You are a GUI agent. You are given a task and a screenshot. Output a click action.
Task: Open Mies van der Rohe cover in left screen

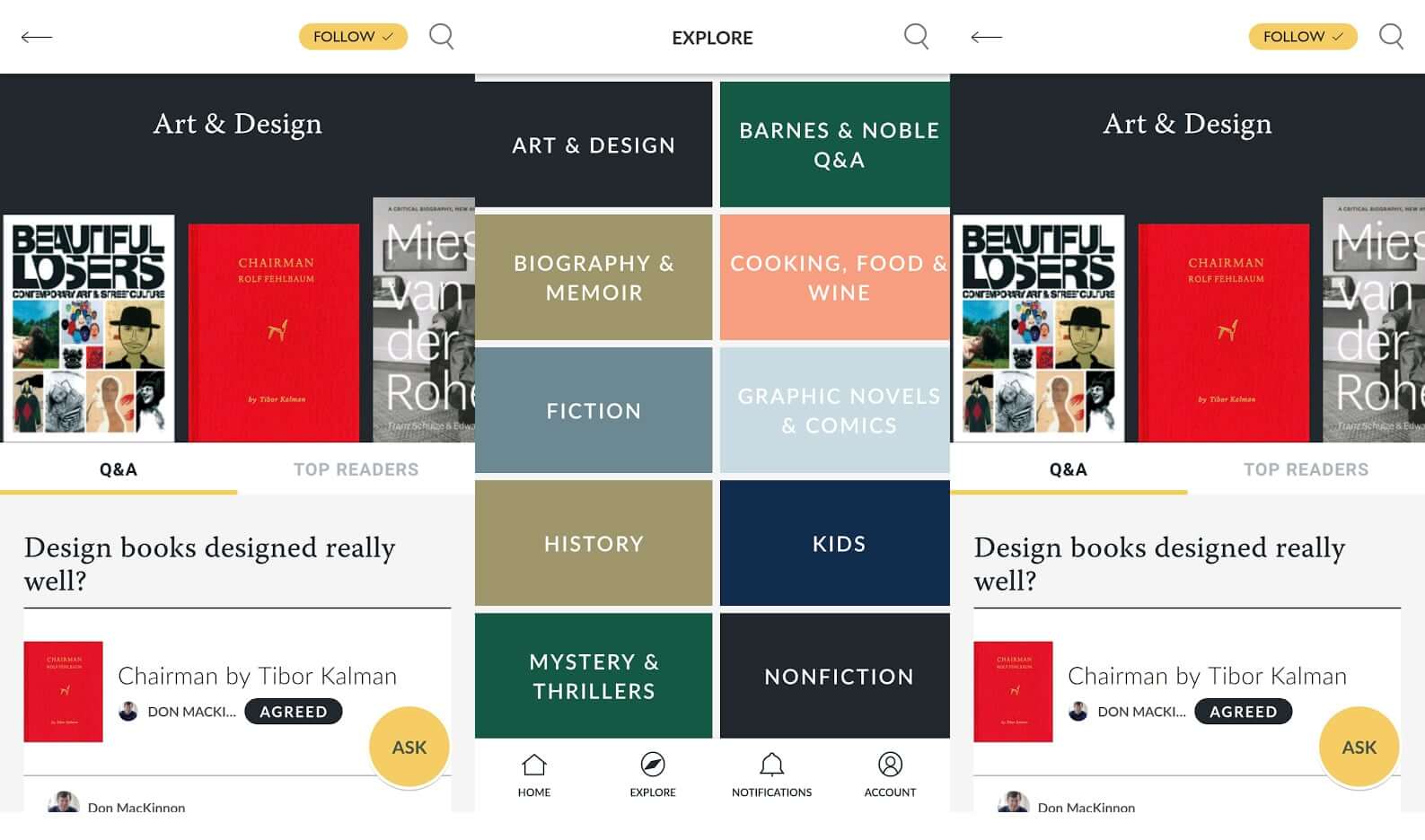pyautogui.click(x=424, y=319)
